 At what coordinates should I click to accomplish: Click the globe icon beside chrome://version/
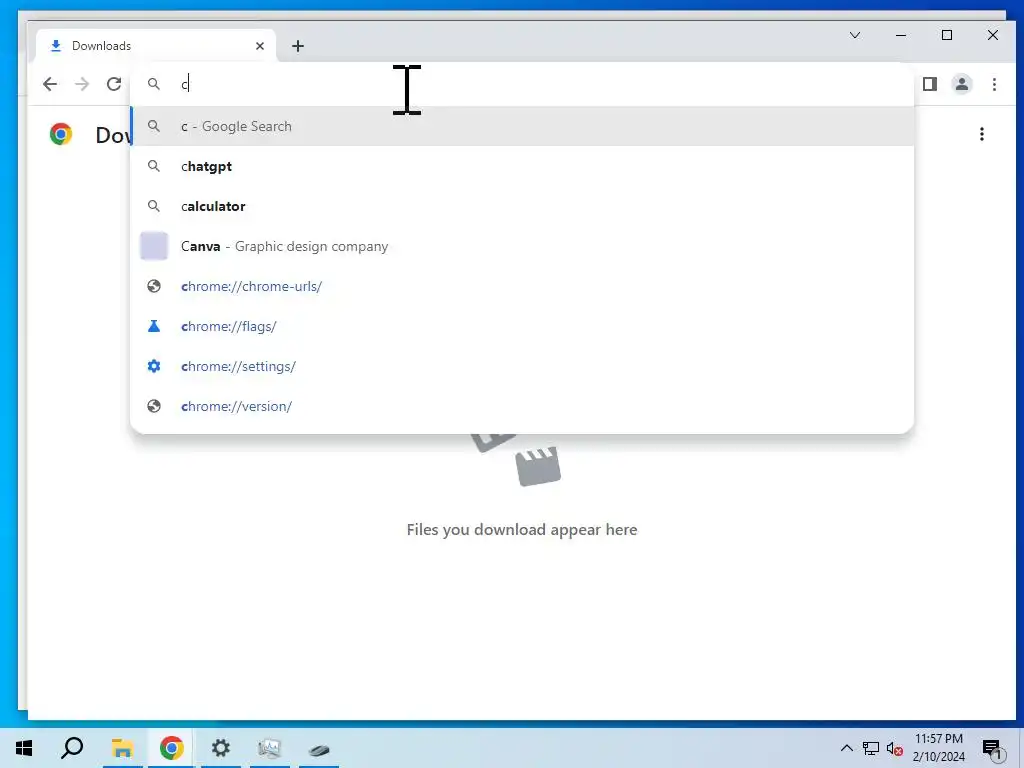pyautogui.click(x=153, y=406)
